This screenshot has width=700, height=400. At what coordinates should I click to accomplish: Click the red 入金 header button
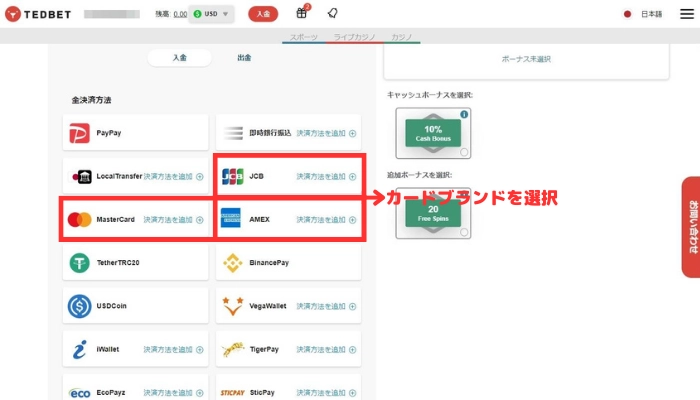[x=263, y=14]
